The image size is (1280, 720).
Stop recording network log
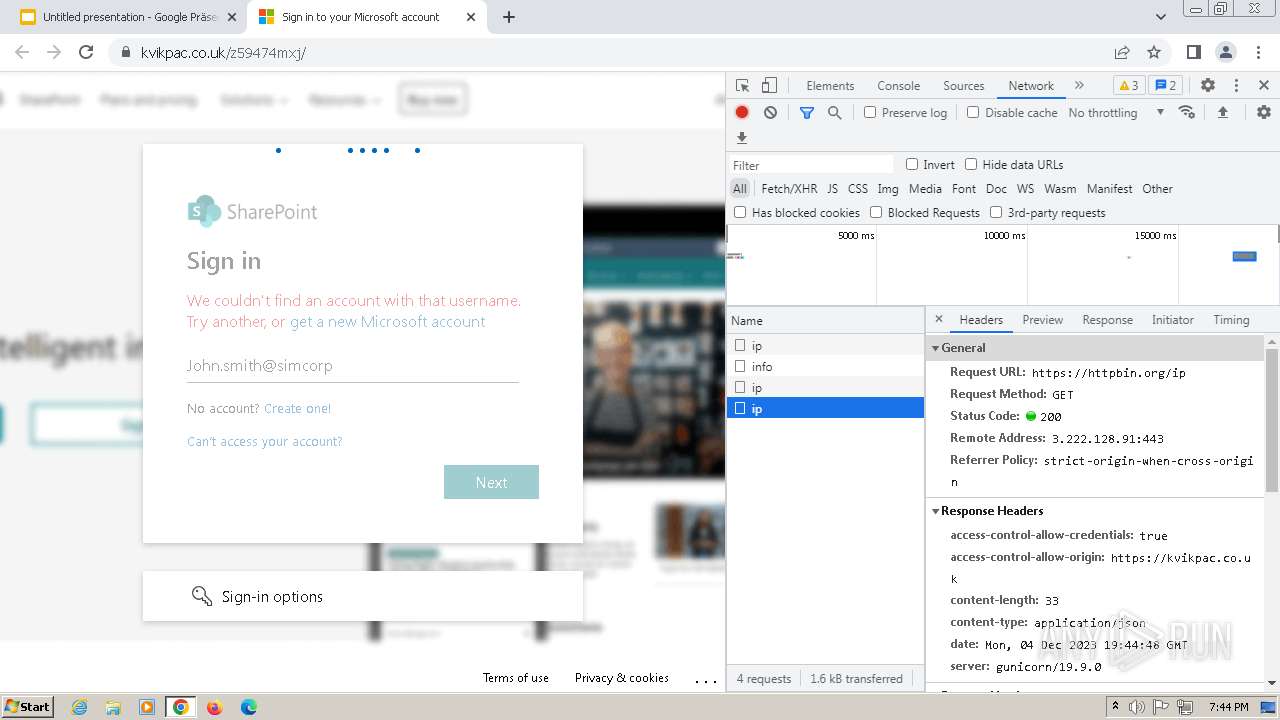tap(742, 113)
